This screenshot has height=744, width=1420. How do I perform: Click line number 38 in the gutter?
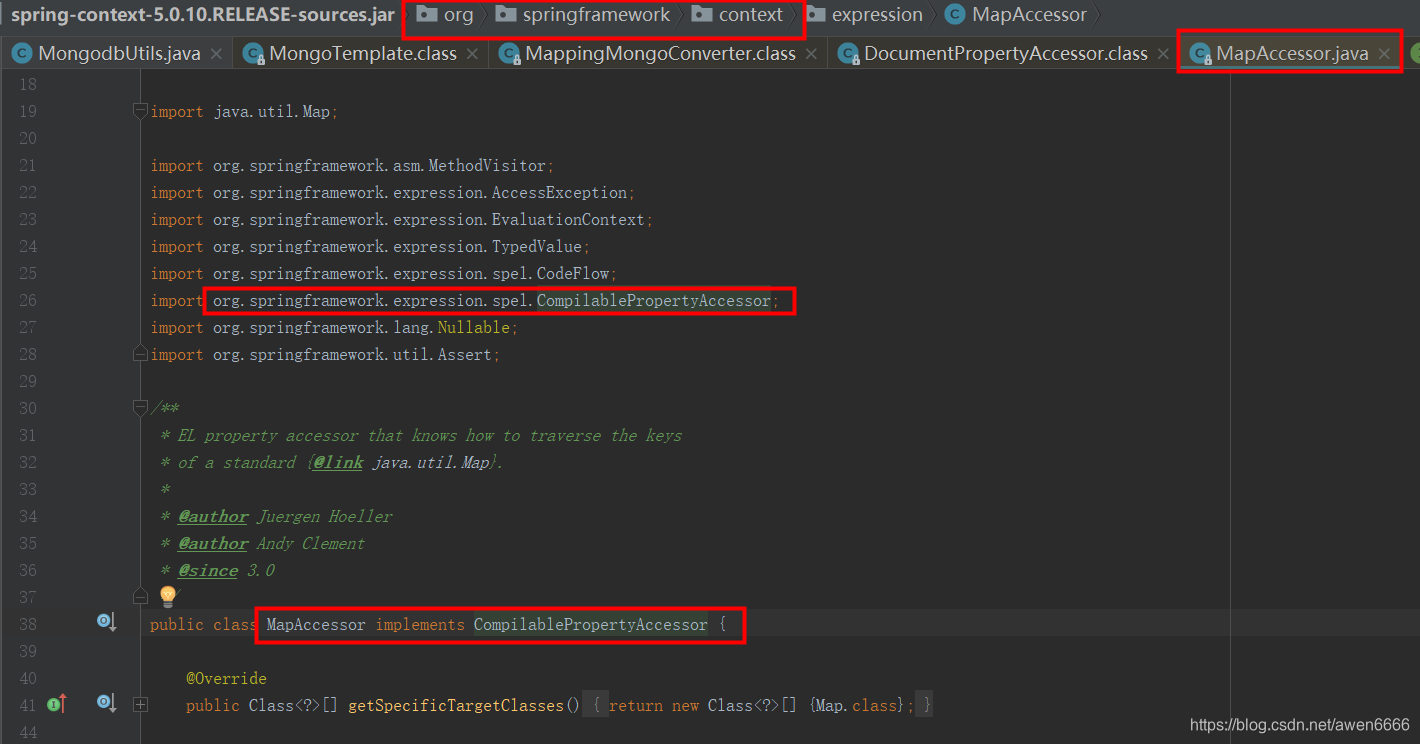tap(27, 624)
